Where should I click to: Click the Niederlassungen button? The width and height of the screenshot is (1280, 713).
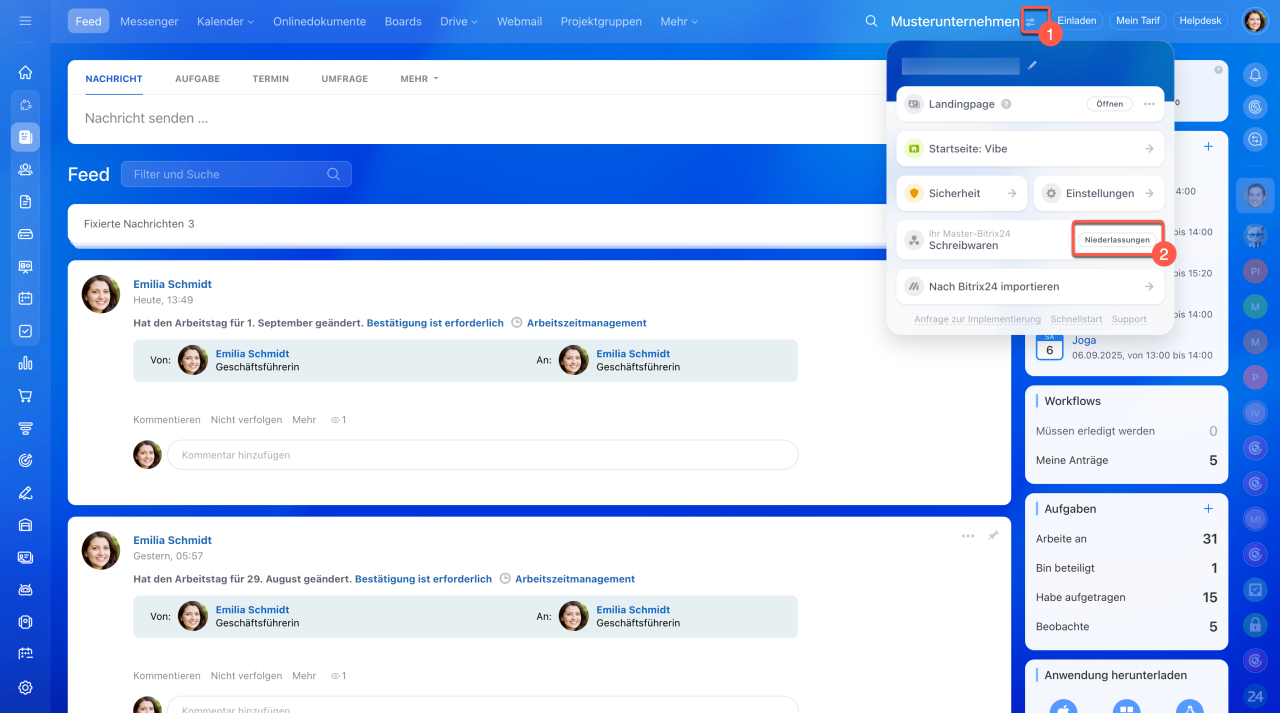tap(1117, 240)
